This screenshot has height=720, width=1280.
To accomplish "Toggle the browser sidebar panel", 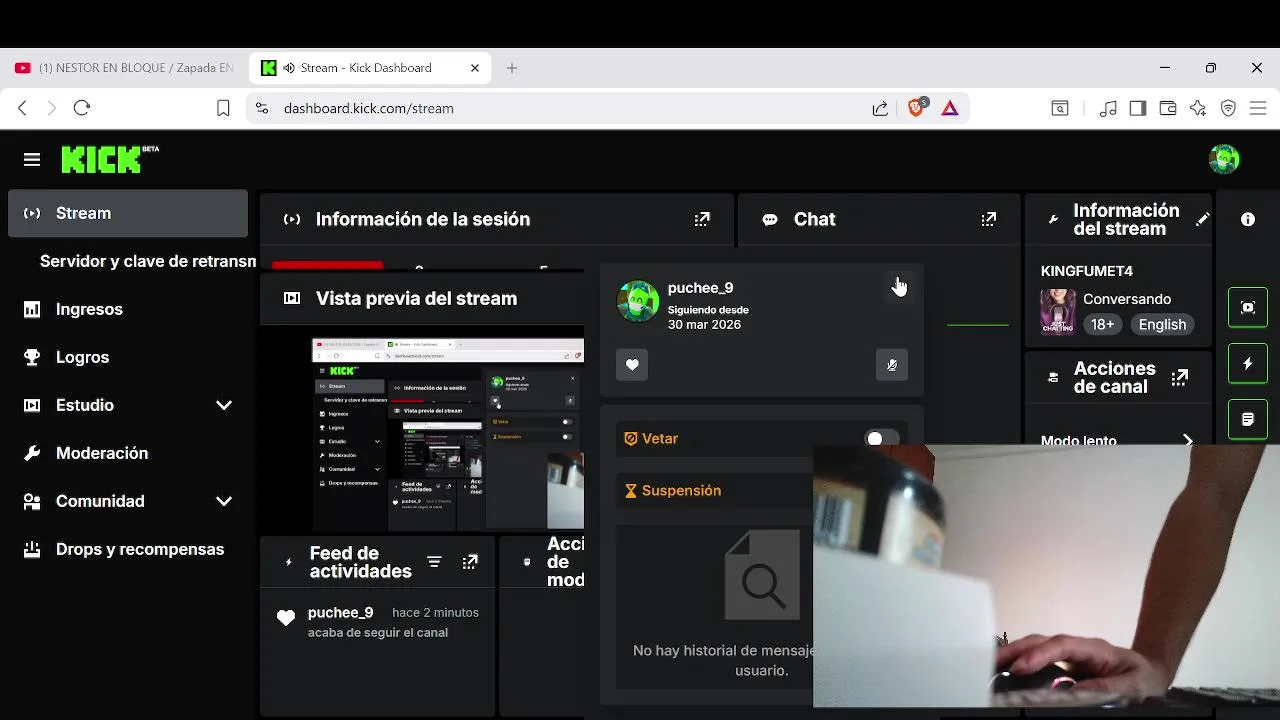I will tap(1137, 108).
